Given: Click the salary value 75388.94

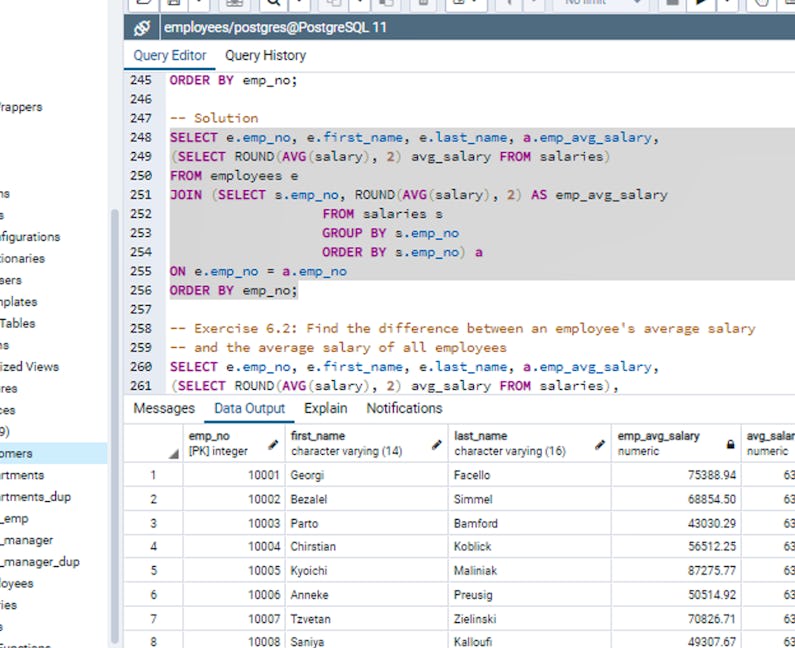Looking at the screenshot, I should click(676, 475).
